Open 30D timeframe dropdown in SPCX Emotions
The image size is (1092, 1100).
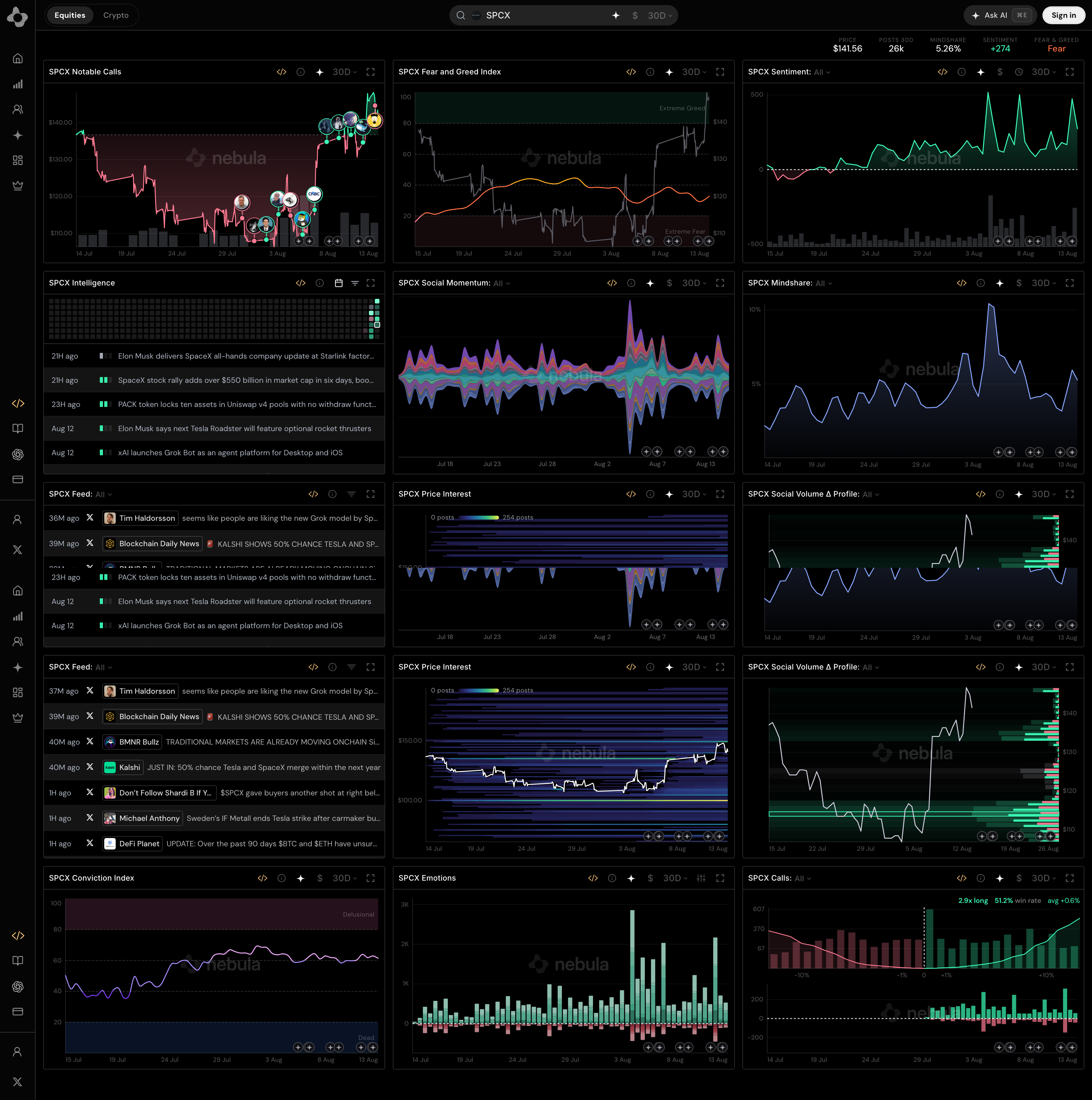(x=675, y=878)
